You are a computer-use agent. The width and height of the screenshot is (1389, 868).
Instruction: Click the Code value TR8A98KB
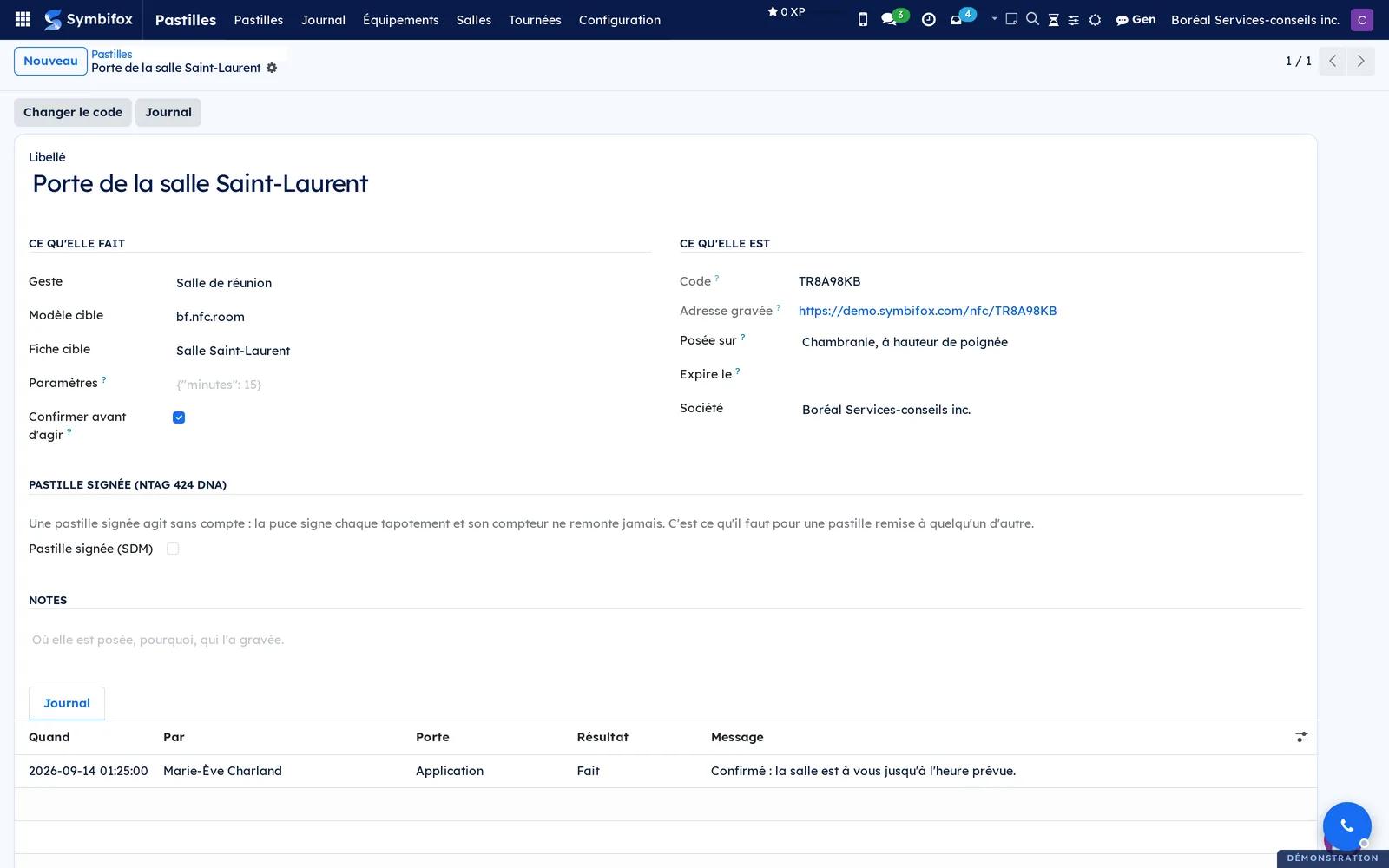tap(829, 281)
